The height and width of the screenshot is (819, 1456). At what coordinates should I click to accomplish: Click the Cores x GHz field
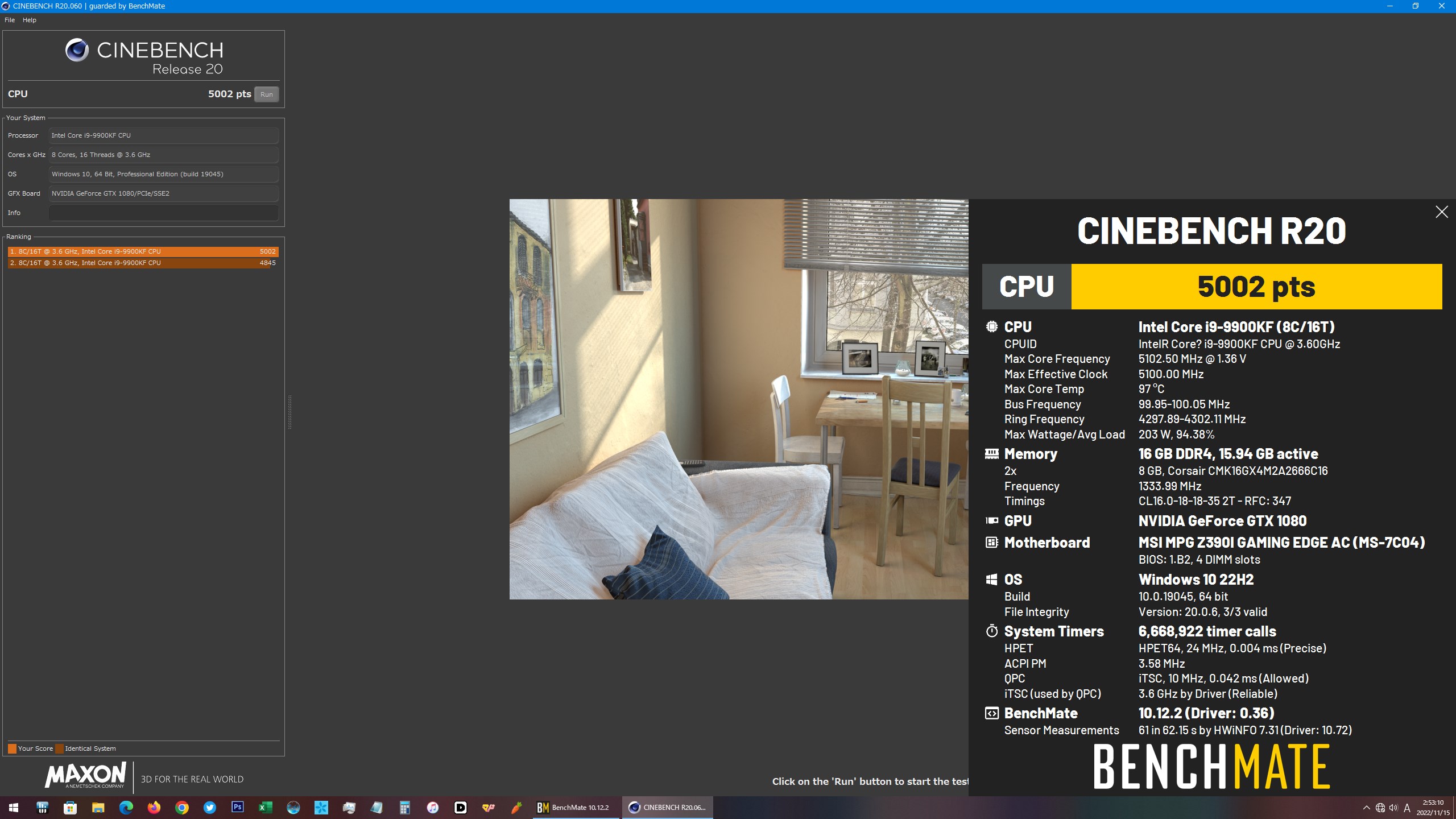(164, 155)
